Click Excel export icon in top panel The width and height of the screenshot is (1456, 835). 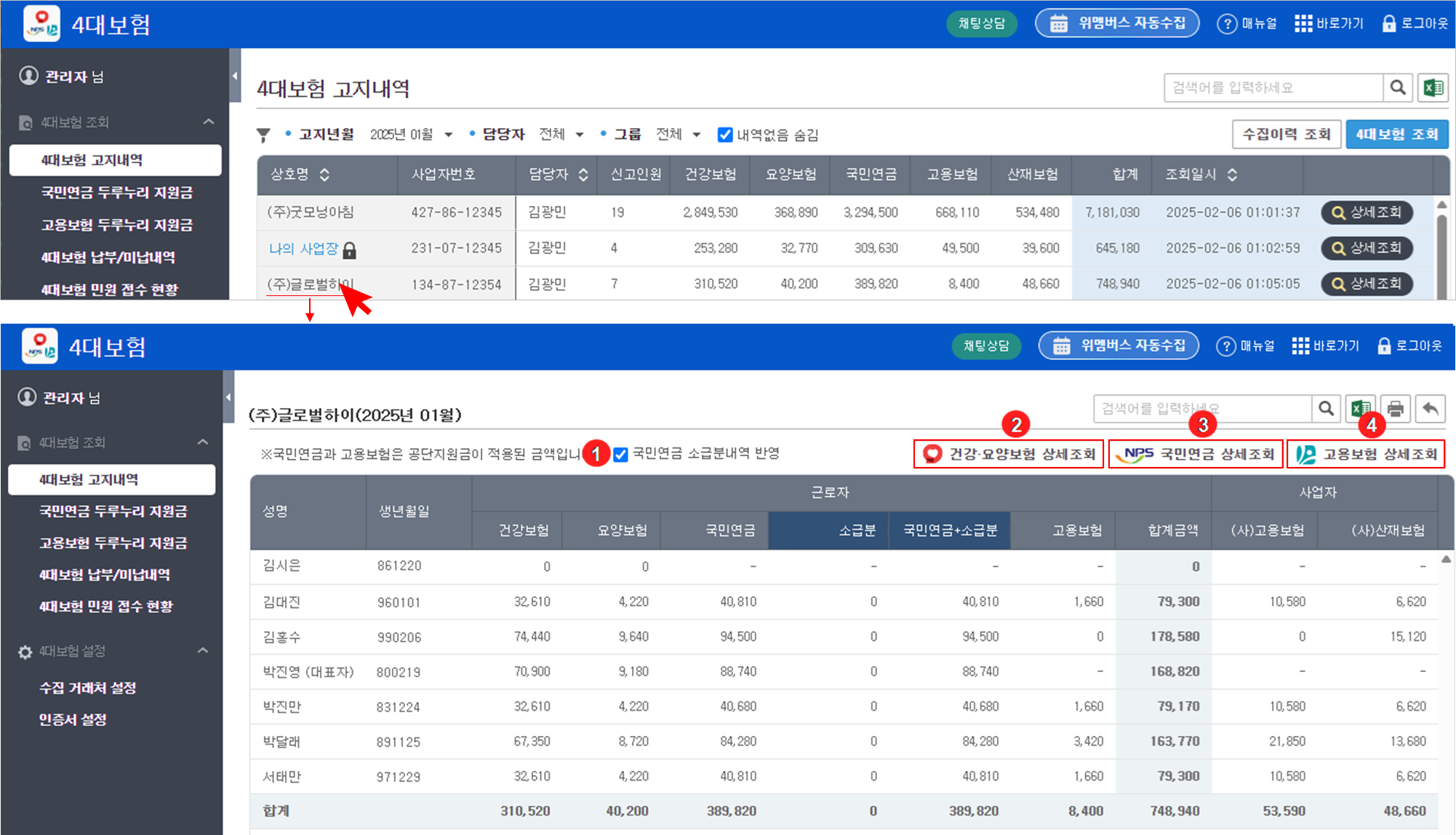click(x=1433, y=88)
